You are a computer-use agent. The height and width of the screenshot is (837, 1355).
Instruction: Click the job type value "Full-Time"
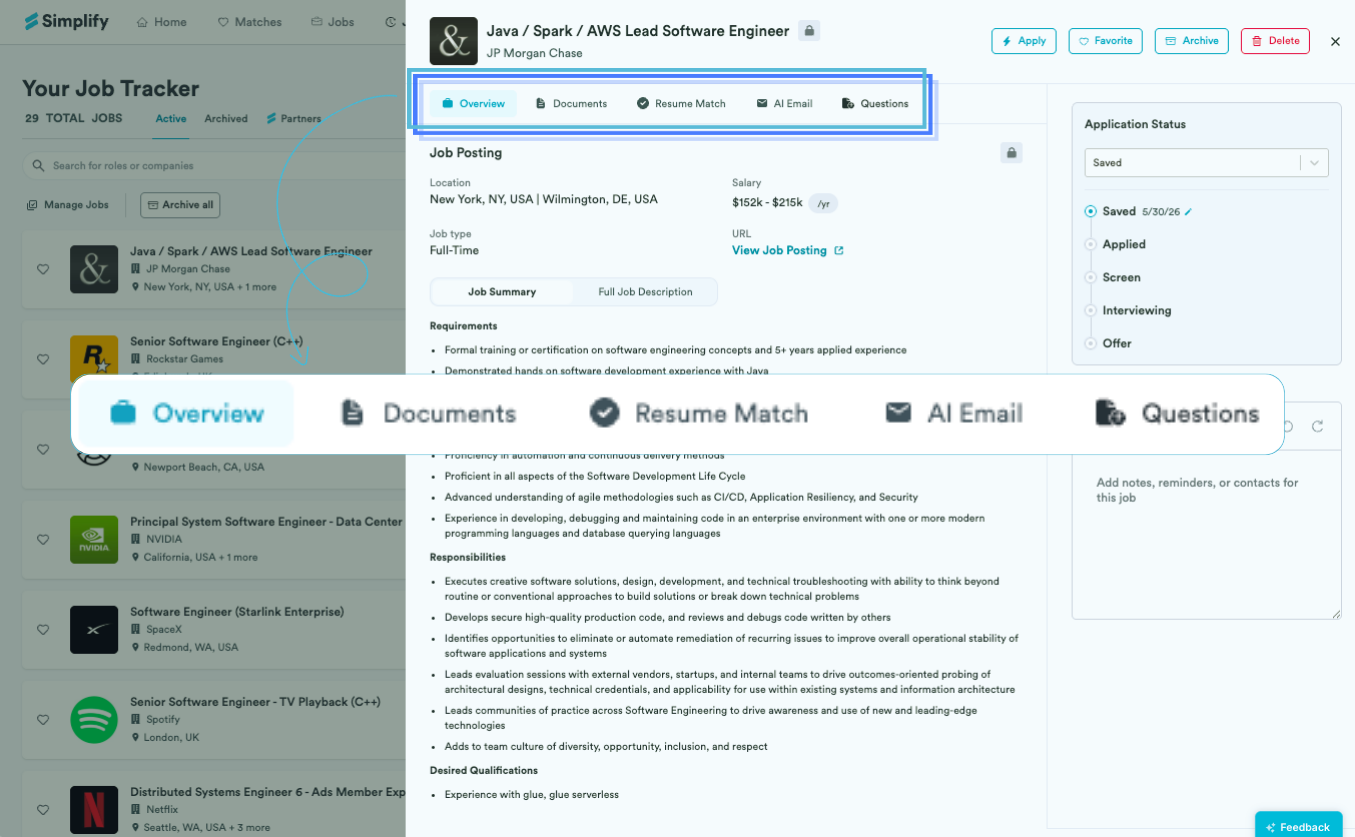pyautogui.click(x=454, y=251)
